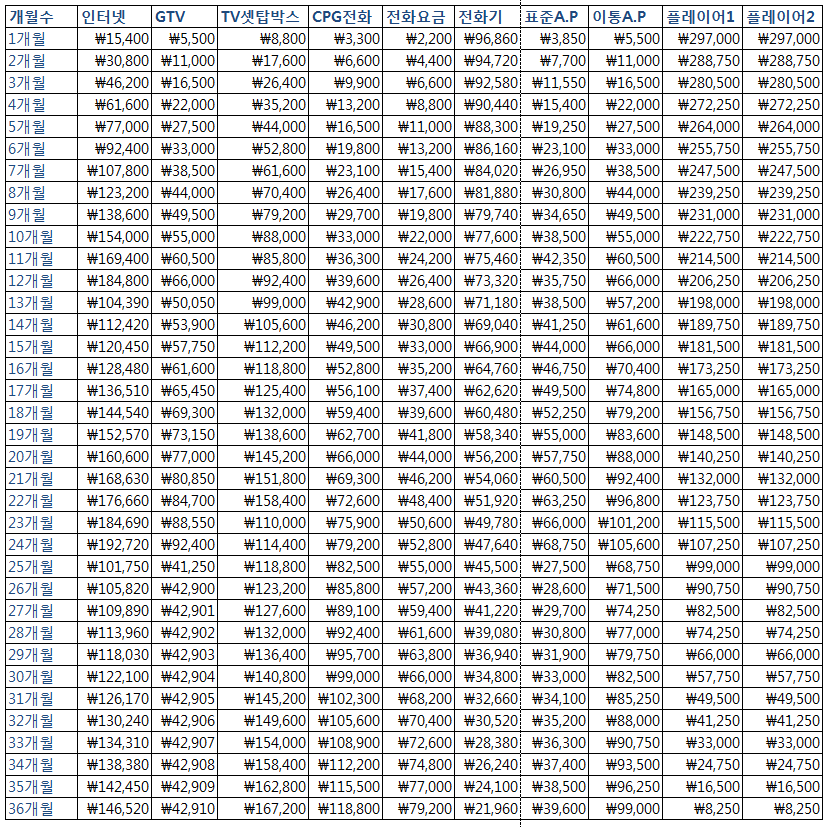
Task: Select the 개월수 column header
Action: 42,17
